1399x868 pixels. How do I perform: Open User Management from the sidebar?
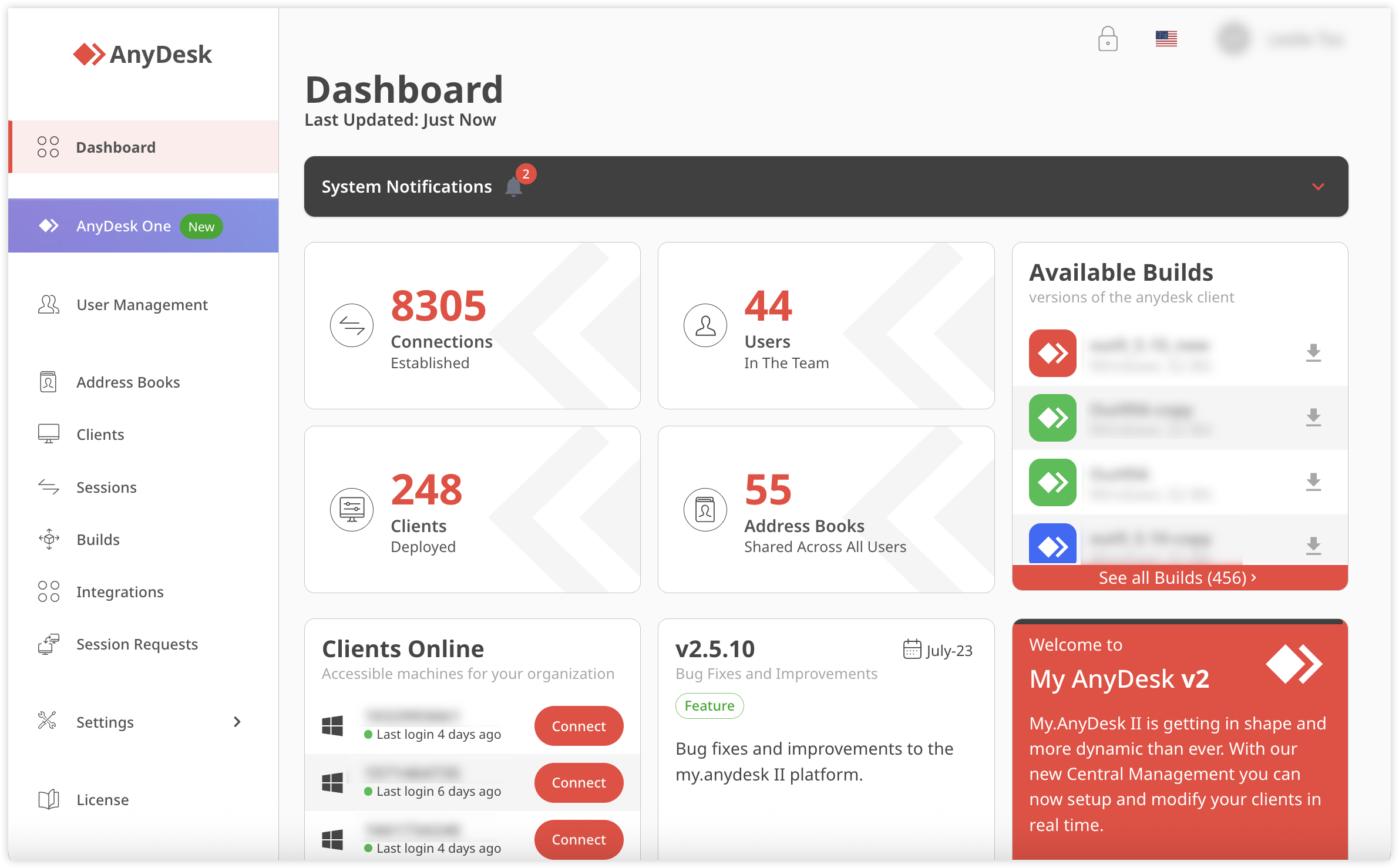(142, 304)
